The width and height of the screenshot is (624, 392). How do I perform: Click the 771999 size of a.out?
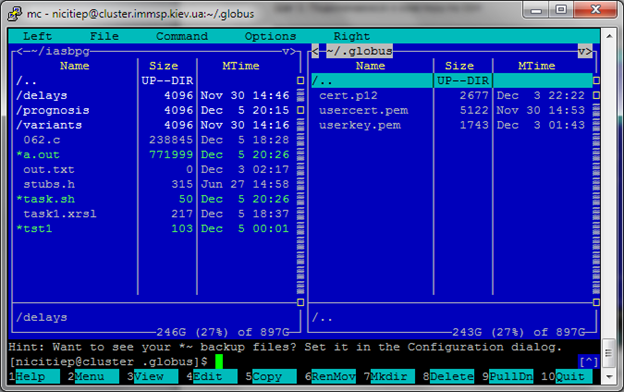click(x=171, y=155)
